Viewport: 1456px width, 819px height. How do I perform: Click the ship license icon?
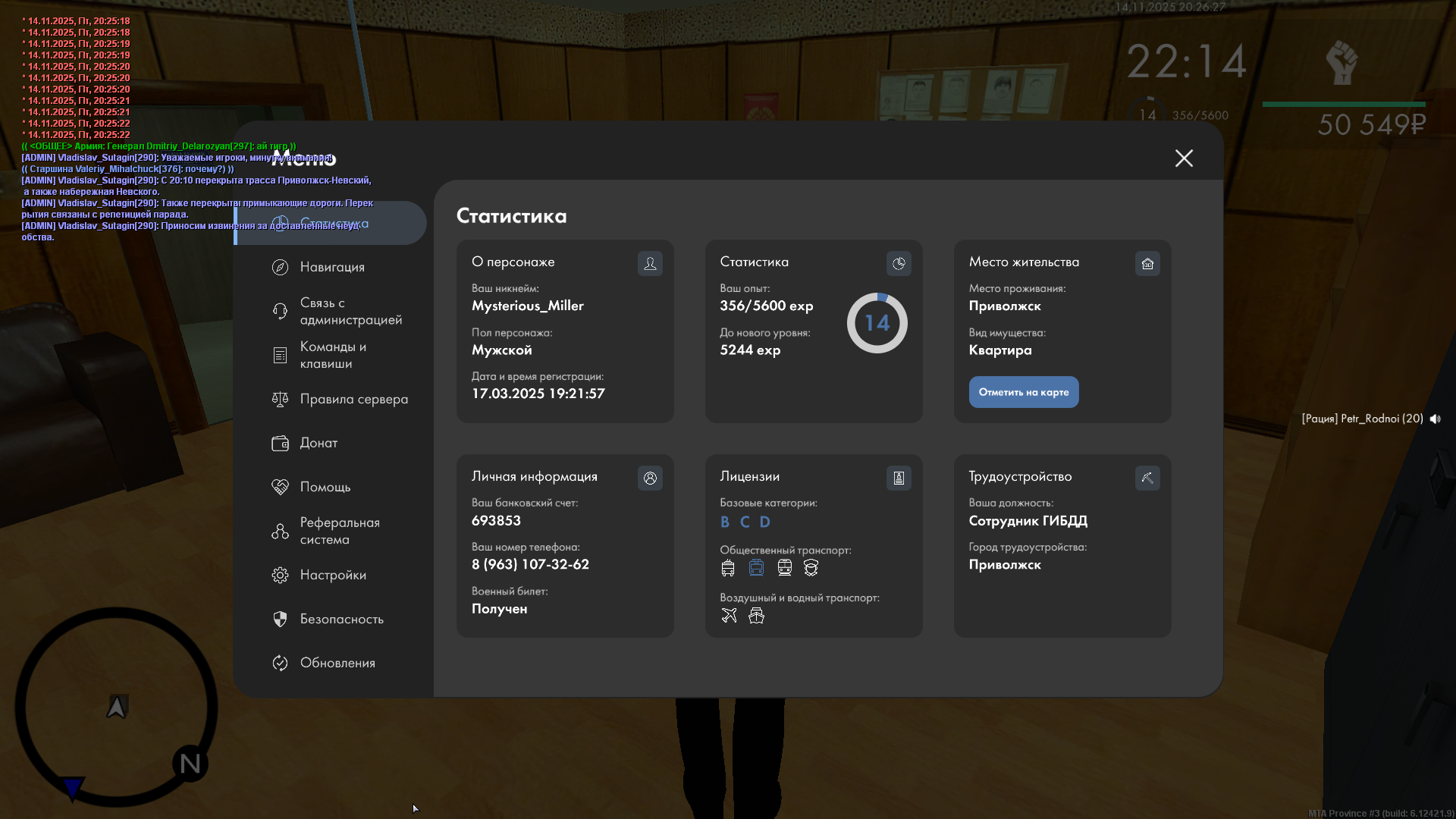(x=756, y=615)
